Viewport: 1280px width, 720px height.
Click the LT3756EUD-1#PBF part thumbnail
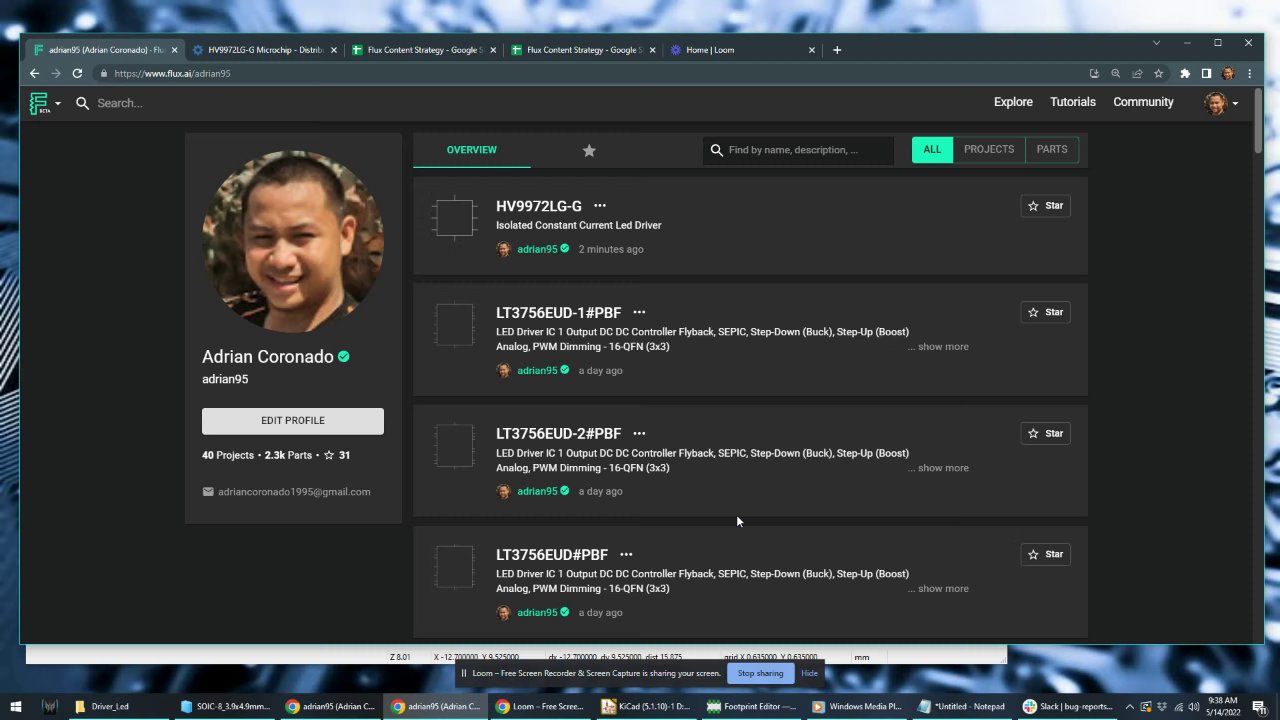coord(454,325)
